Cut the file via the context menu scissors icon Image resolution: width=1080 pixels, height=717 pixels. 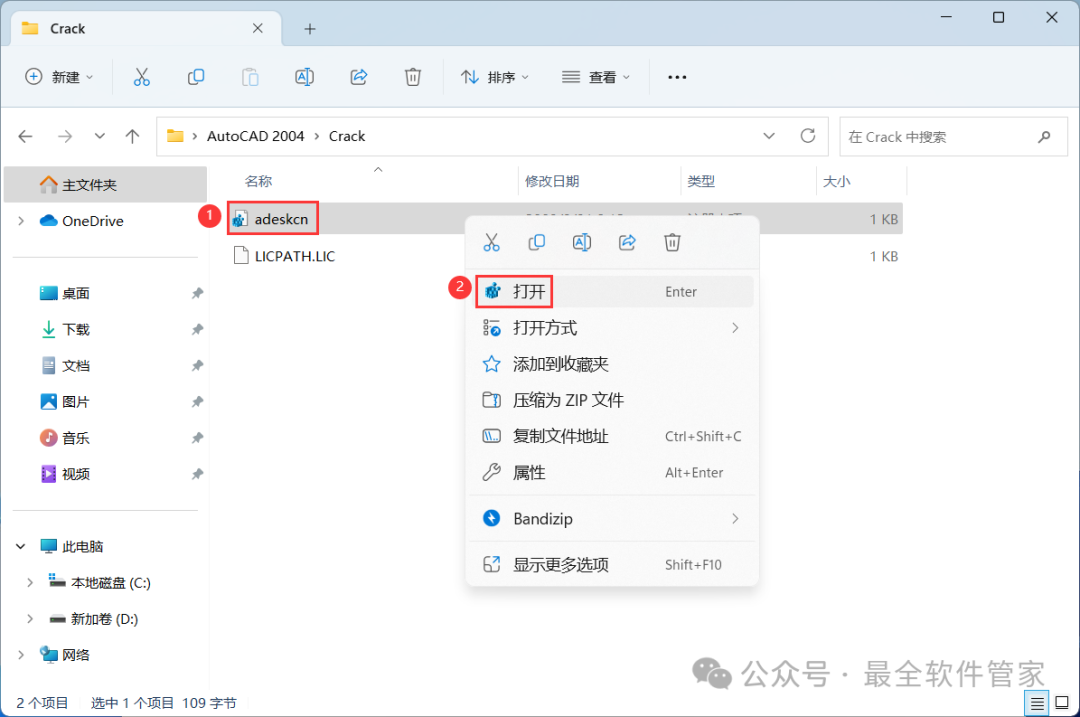[491, 242]
